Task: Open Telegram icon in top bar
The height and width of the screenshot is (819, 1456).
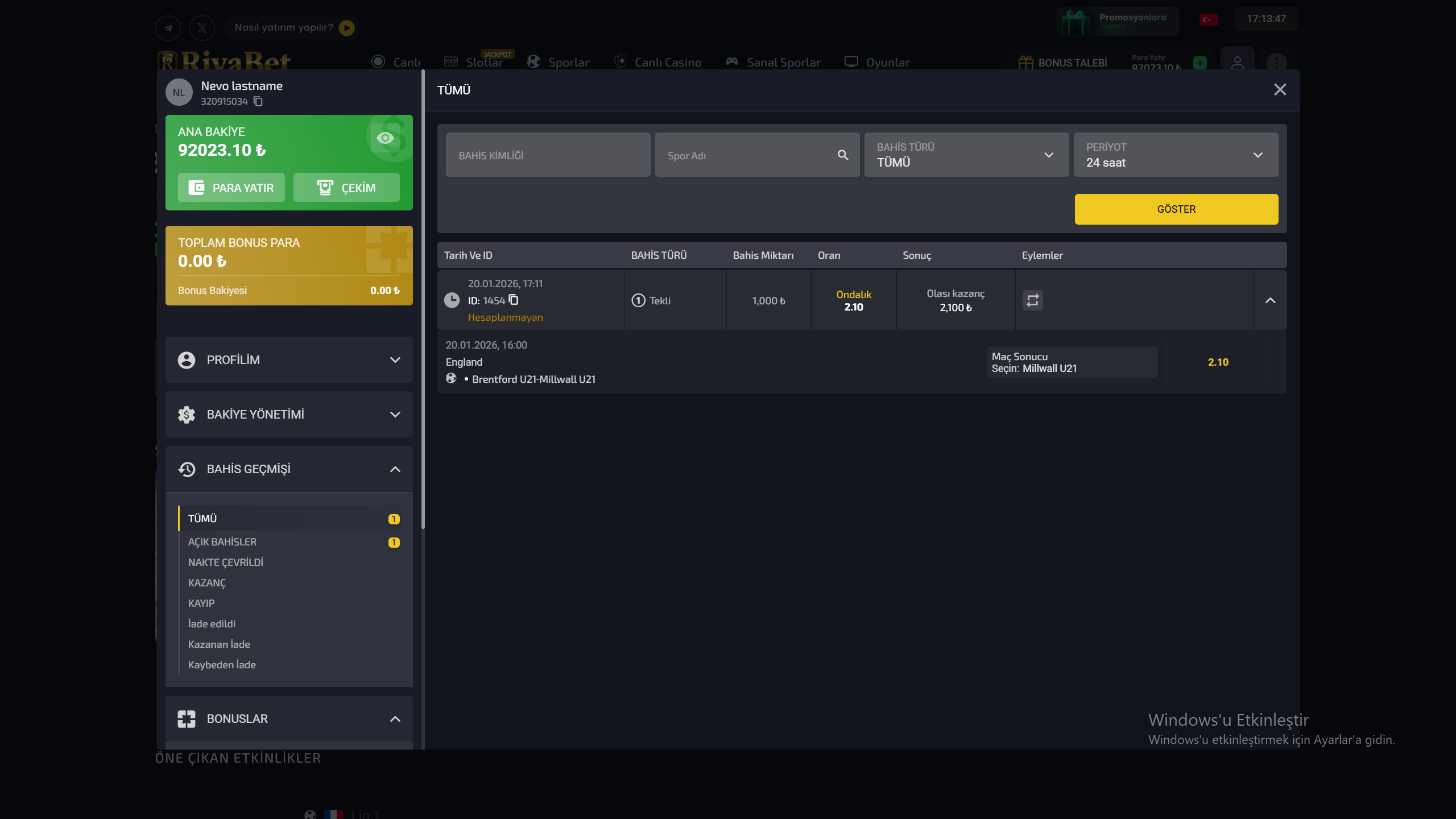Action: pyautogui.click(x=168, y=27)
